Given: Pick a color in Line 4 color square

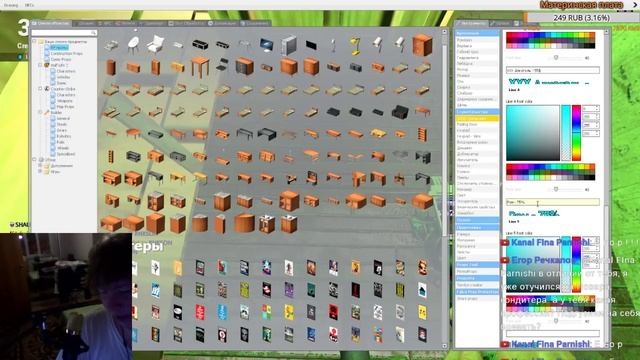Looking at the screenshot, I should 533,133.
